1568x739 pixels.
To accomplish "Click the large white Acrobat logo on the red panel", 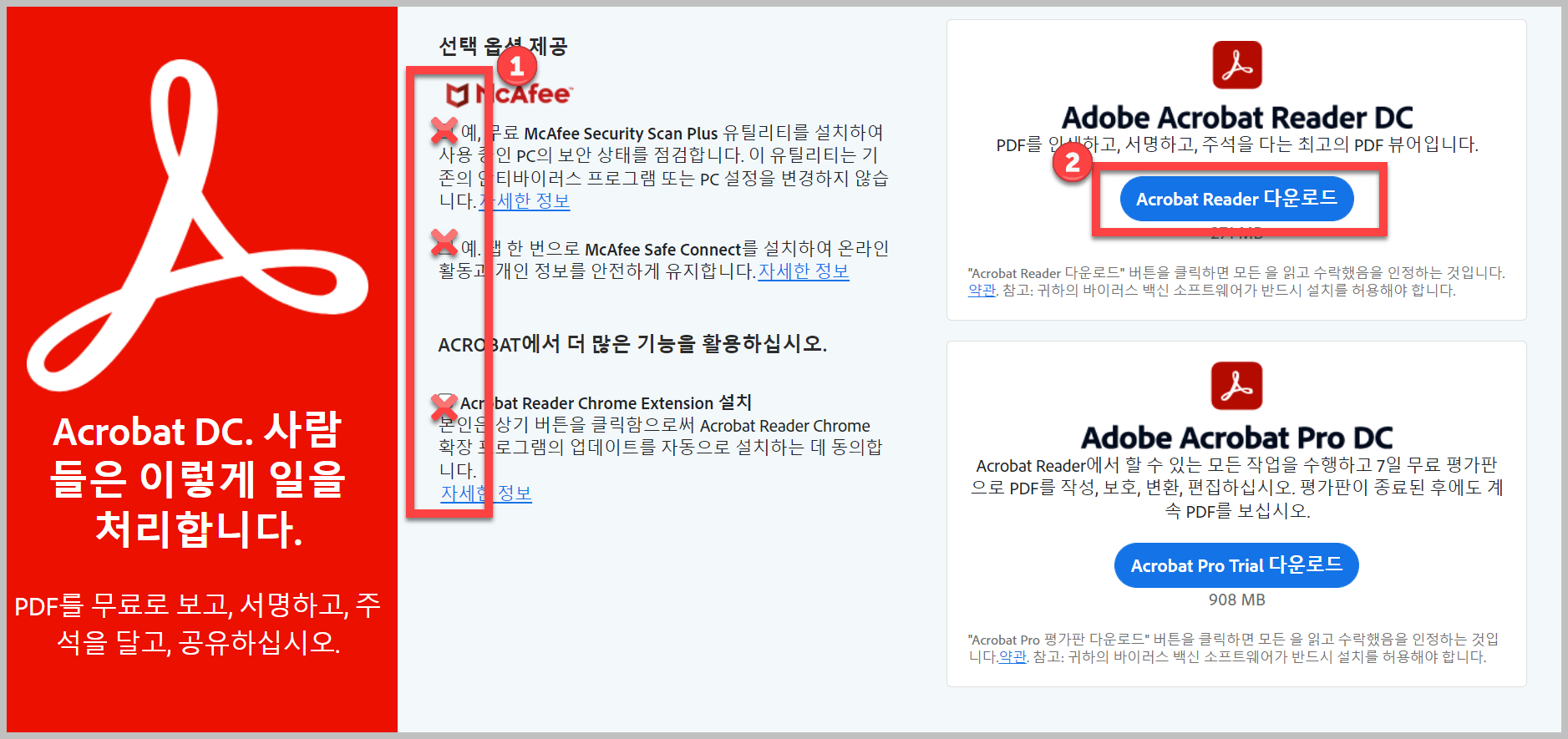I will 196,225.
